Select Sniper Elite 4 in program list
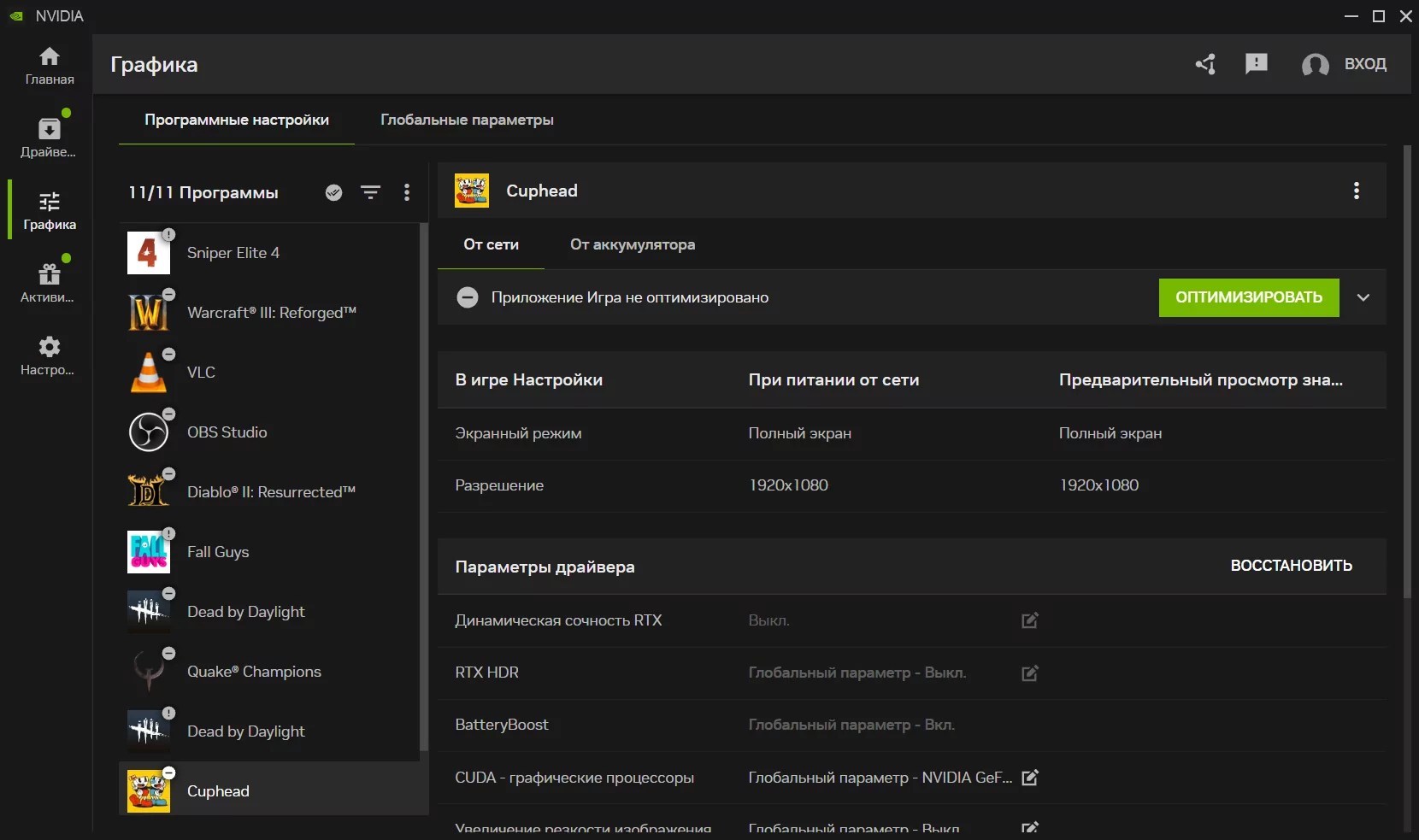The width and height of the screenshot is (1419, 840). pyautogui.click(x=269, y=253)
